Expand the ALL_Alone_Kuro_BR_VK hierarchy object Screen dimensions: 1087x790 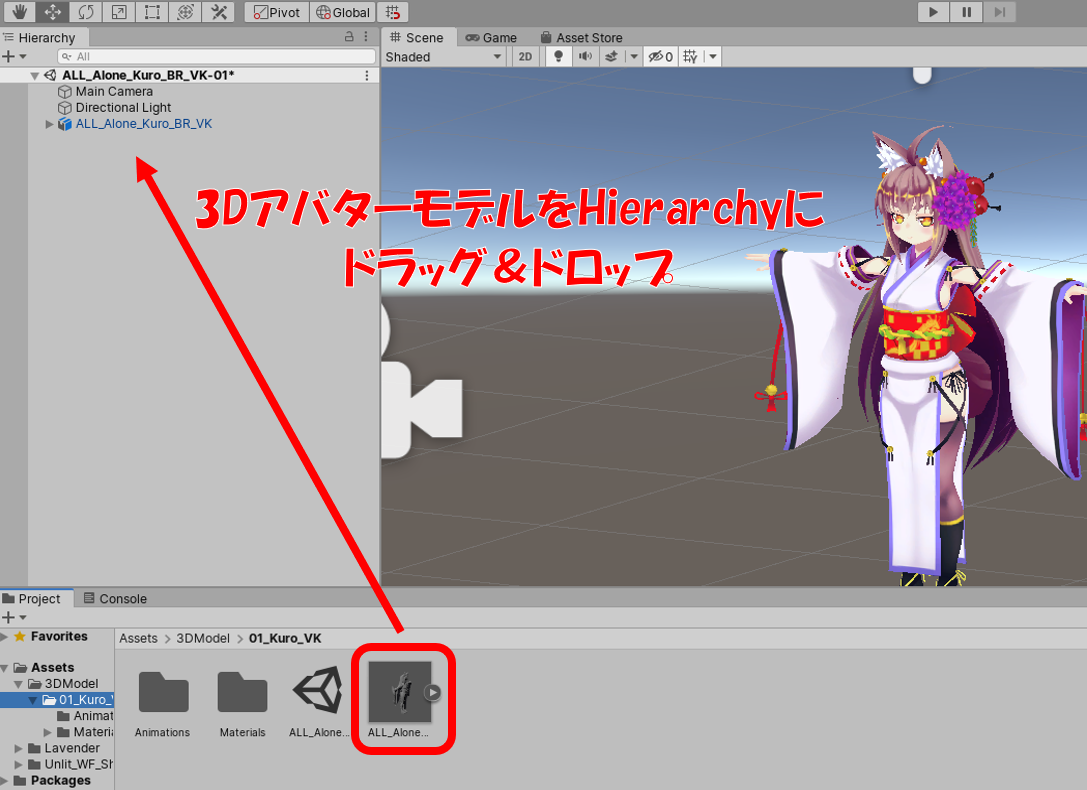(x=50, y=124)
